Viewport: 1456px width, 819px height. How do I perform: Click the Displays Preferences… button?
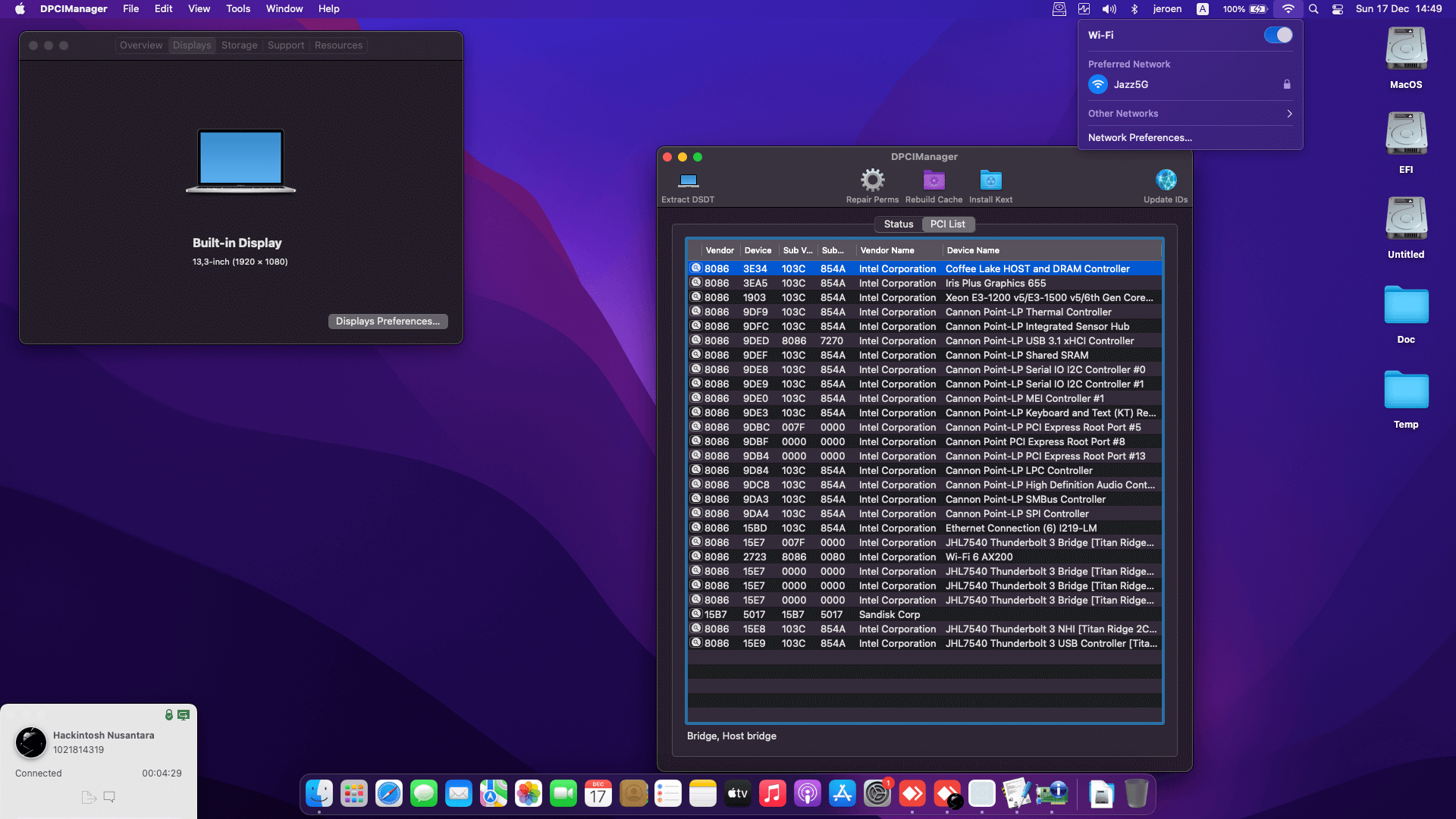point(388,321)
